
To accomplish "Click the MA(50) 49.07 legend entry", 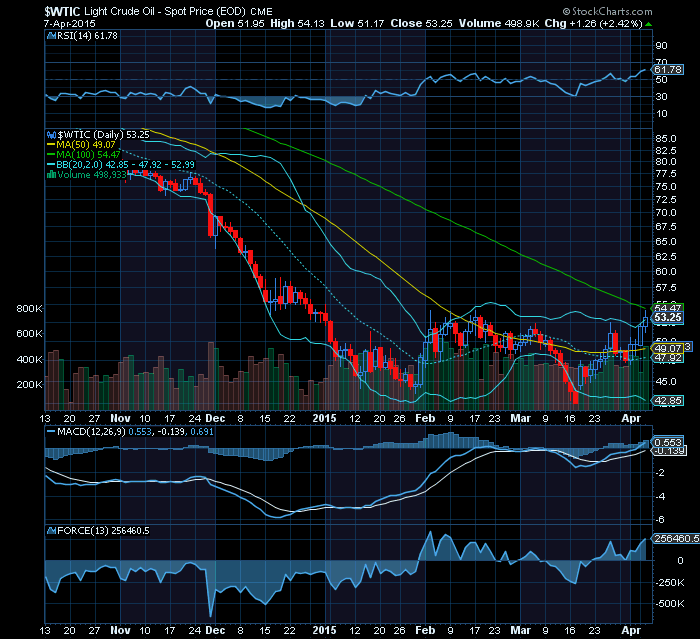I will [86, 145].
